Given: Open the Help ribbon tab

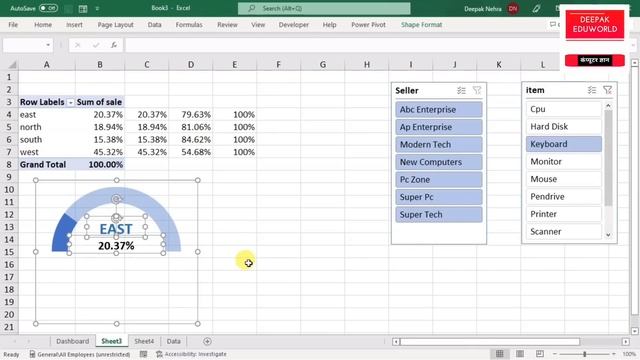Looking at the screenshot, I should tap(329, 25).
